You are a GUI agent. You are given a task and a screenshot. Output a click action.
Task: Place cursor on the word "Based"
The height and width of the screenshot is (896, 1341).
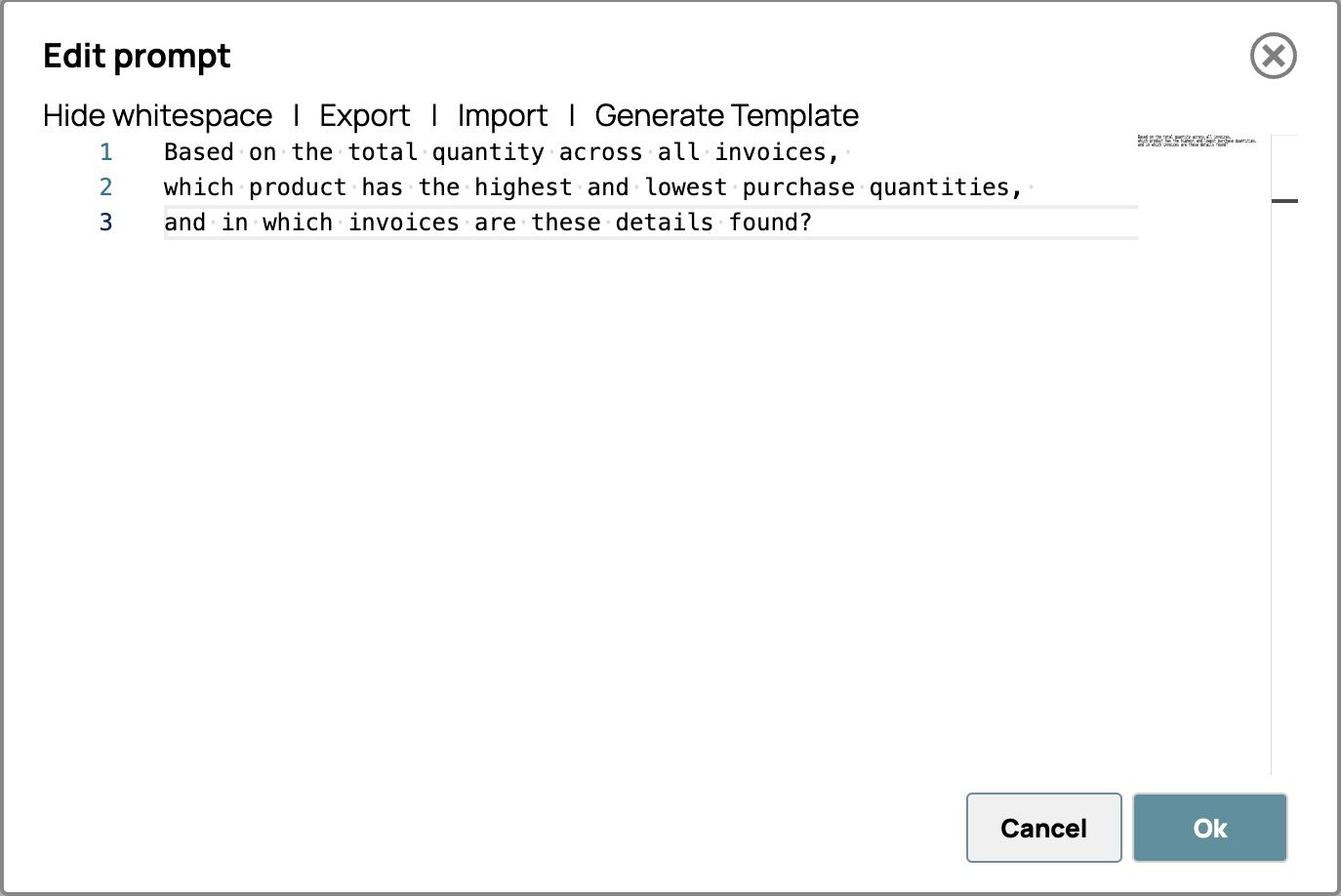pyautogui.click(x=198, y=152)
